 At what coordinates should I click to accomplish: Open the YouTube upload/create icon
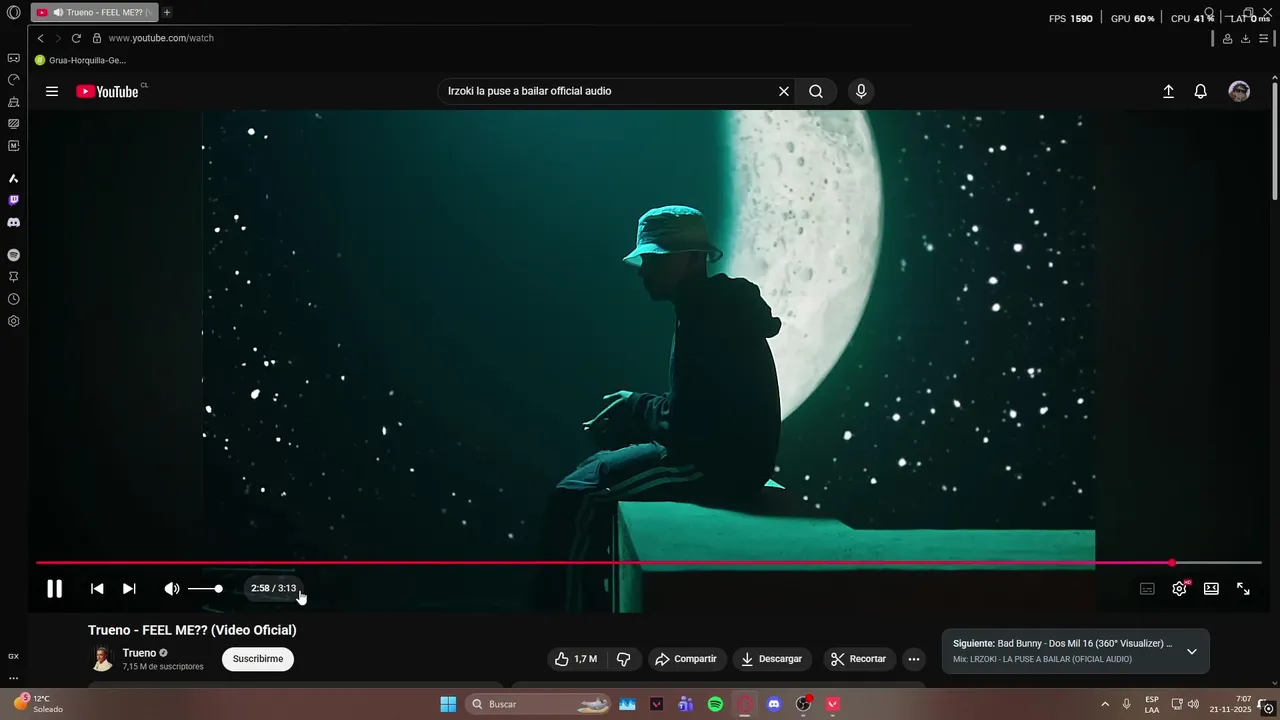click(x=1168, y=91)
